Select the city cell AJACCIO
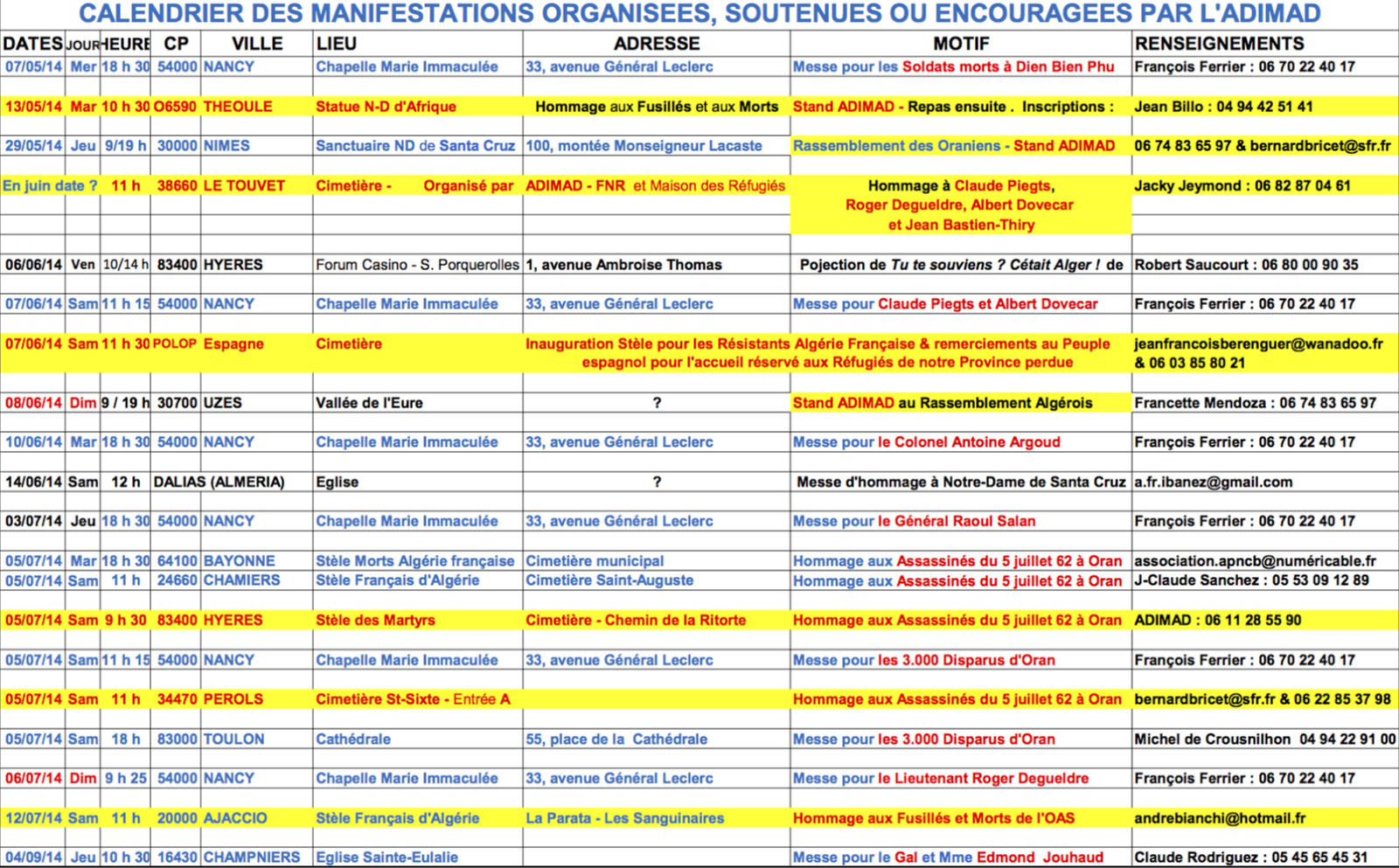This screenshot has height=868, width=1399. (x=236, y=818)
